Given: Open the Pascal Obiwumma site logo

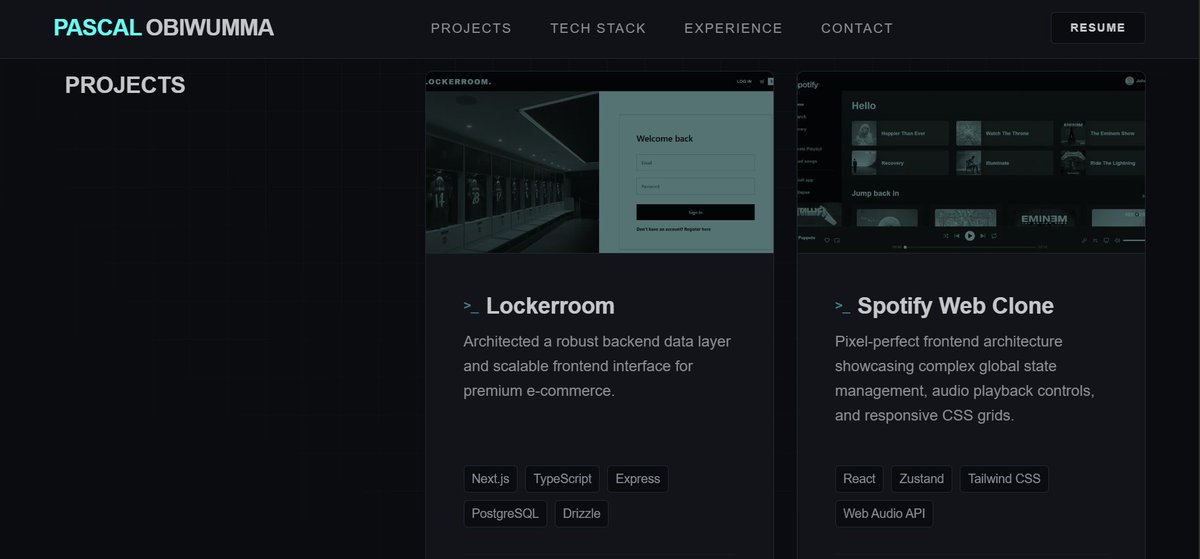Looking at the screenshot, I should click(x=164, y=28).
